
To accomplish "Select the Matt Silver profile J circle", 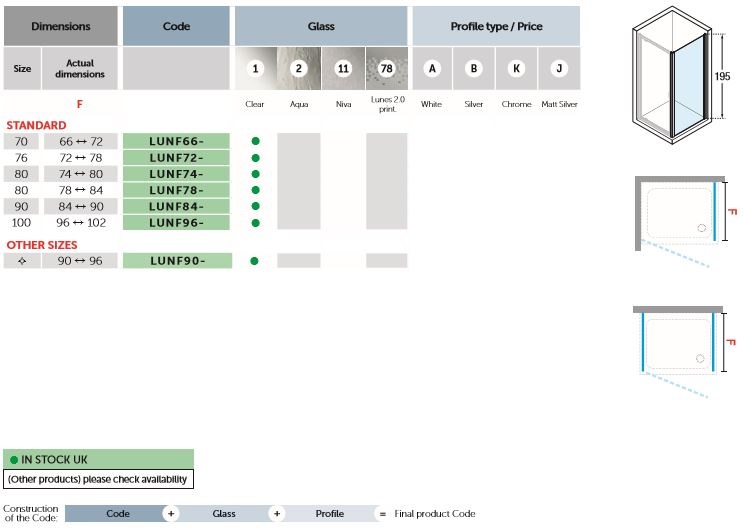I will 559,68.
